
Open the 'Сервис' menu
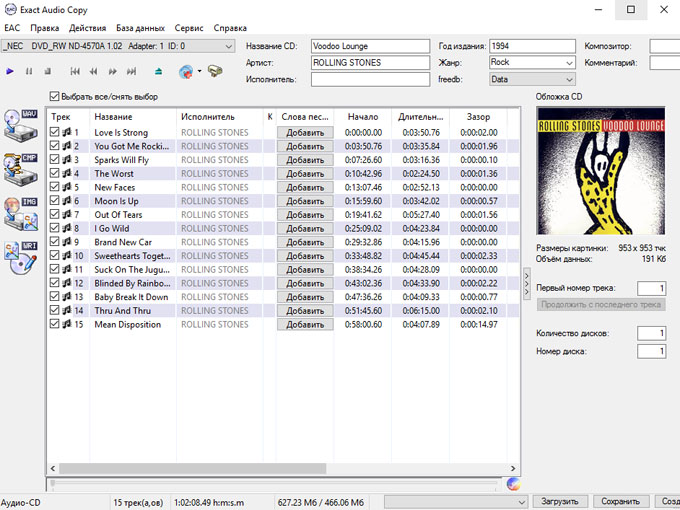coord(188,28)
